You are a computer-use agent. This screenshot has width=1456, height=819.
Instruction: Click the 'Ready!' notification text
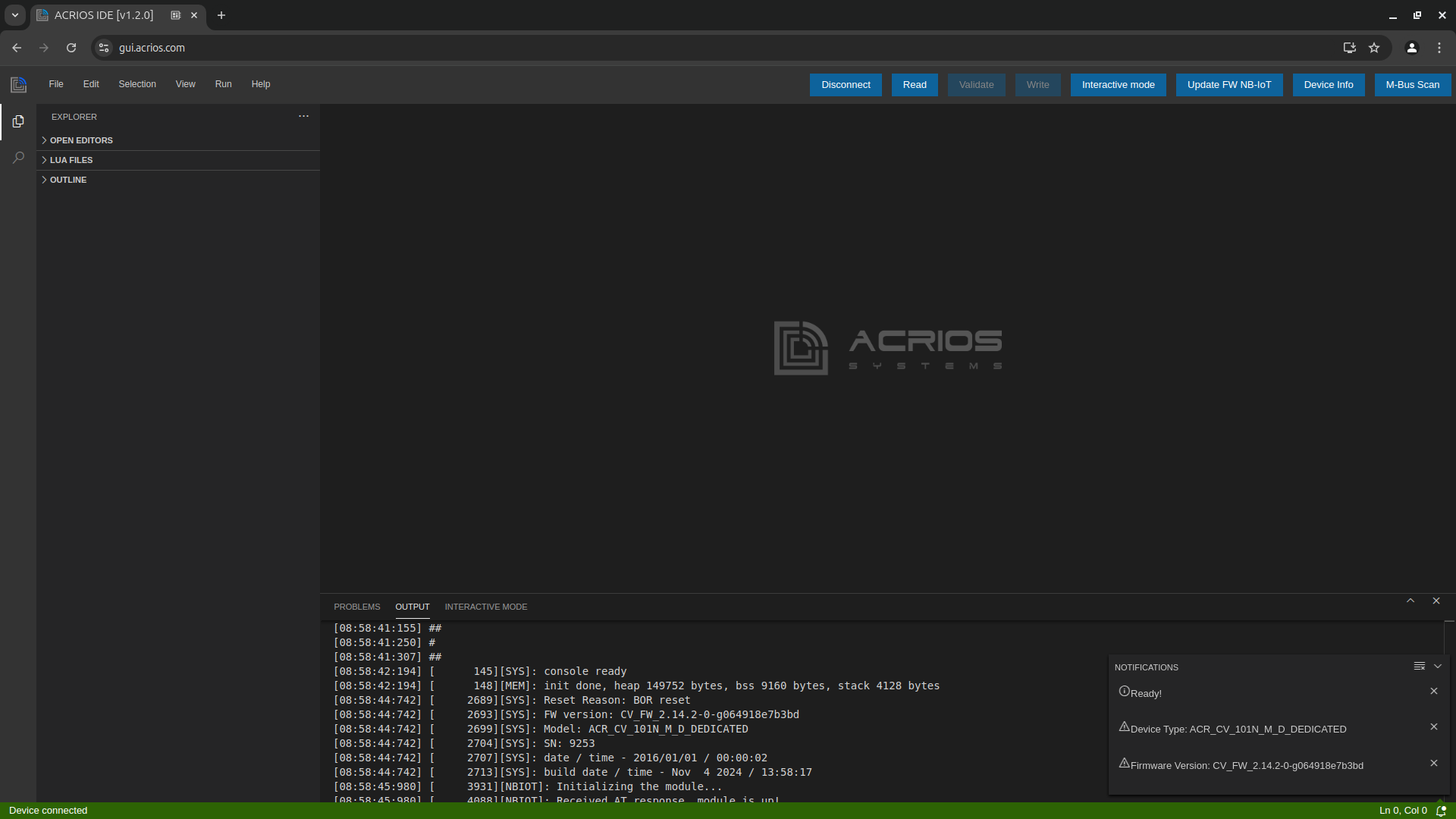1146,693
